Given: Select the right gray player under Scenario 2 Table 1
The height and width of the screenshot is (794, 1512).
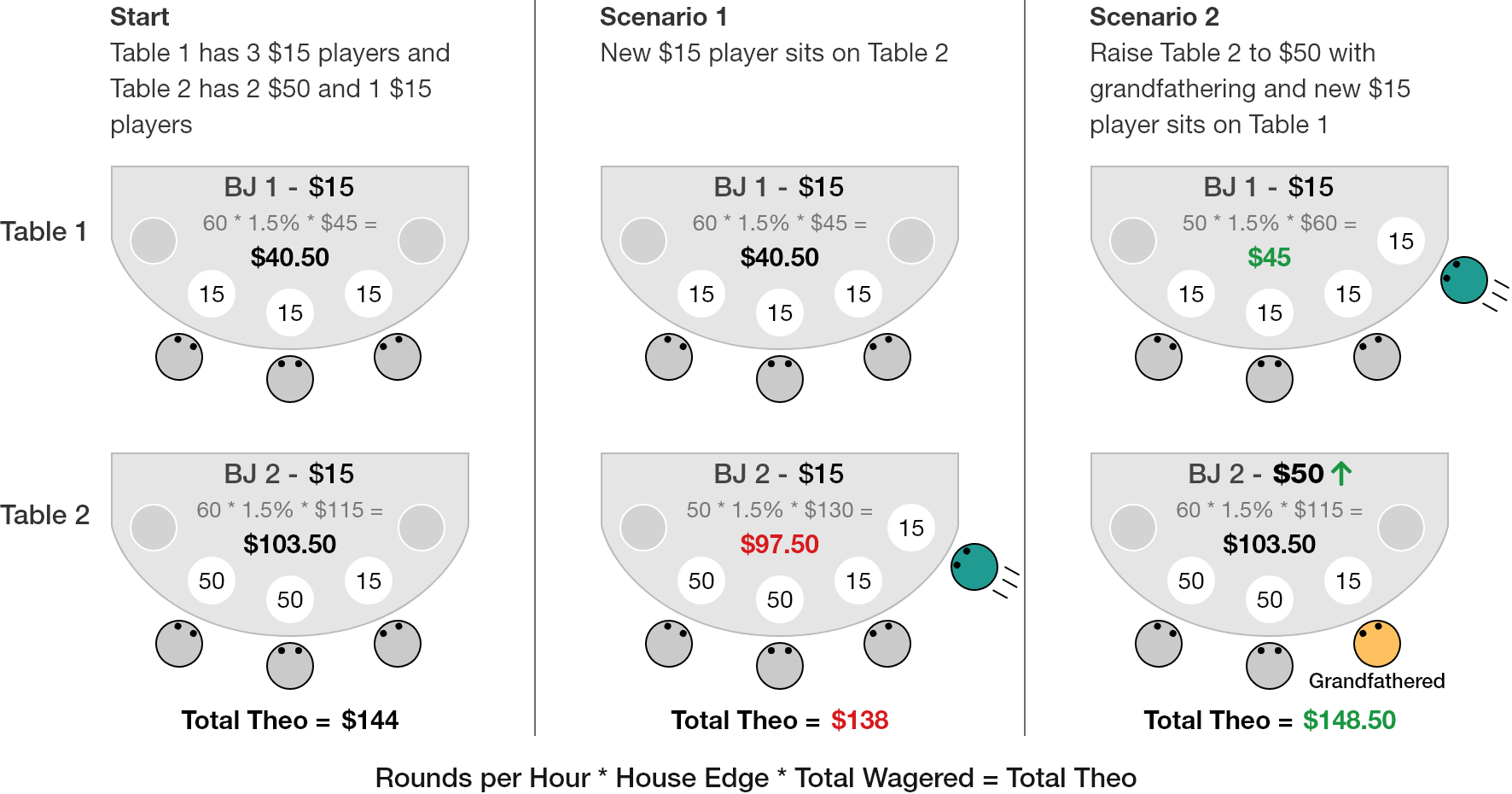Looking at the screenshot, I should (1377, 357).
